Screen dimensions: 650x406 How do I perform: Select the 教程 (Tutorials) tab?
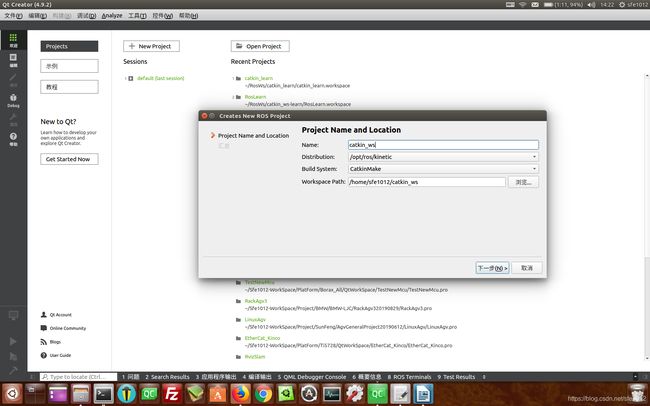pyautogui.click(x=69, y=87)
